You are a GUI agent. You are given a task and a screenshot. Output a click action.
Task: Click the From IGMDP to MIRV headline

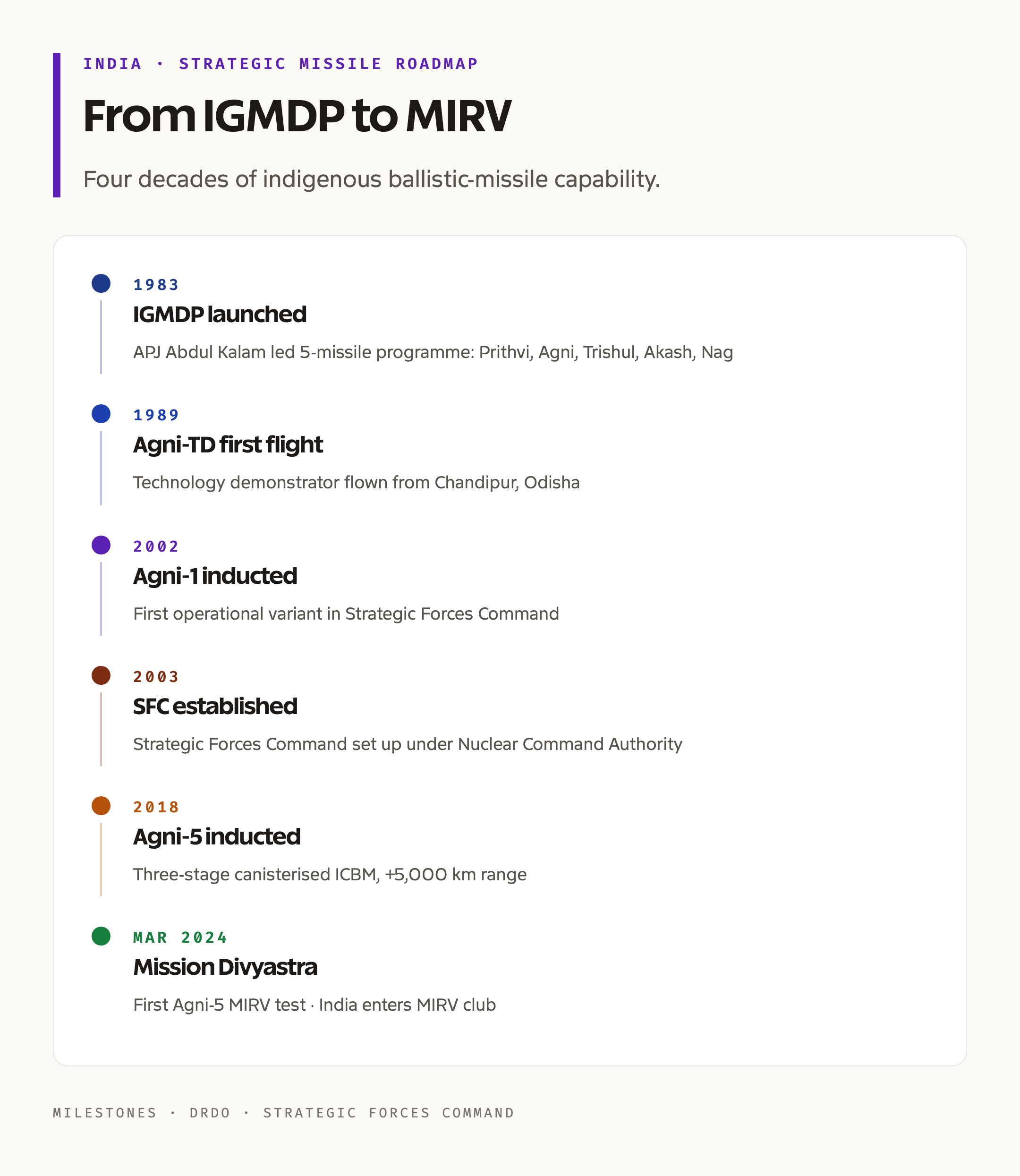(297, 116)
